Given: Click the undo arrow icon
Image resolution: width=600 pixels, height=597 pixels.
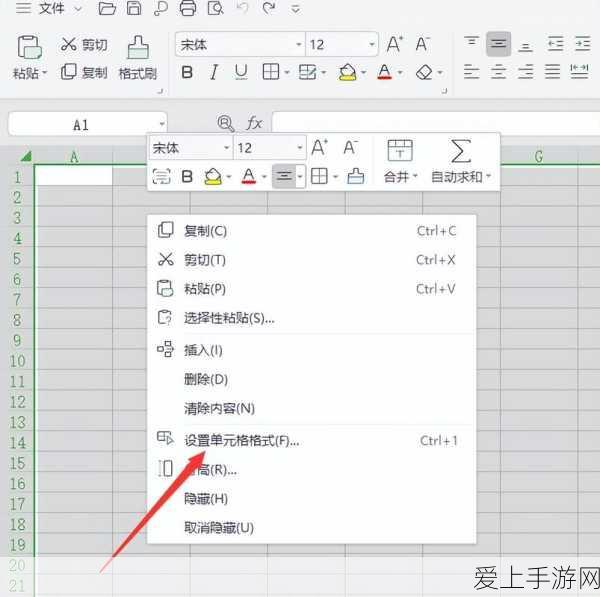Looking at the screenshot, I should point(243,8).
